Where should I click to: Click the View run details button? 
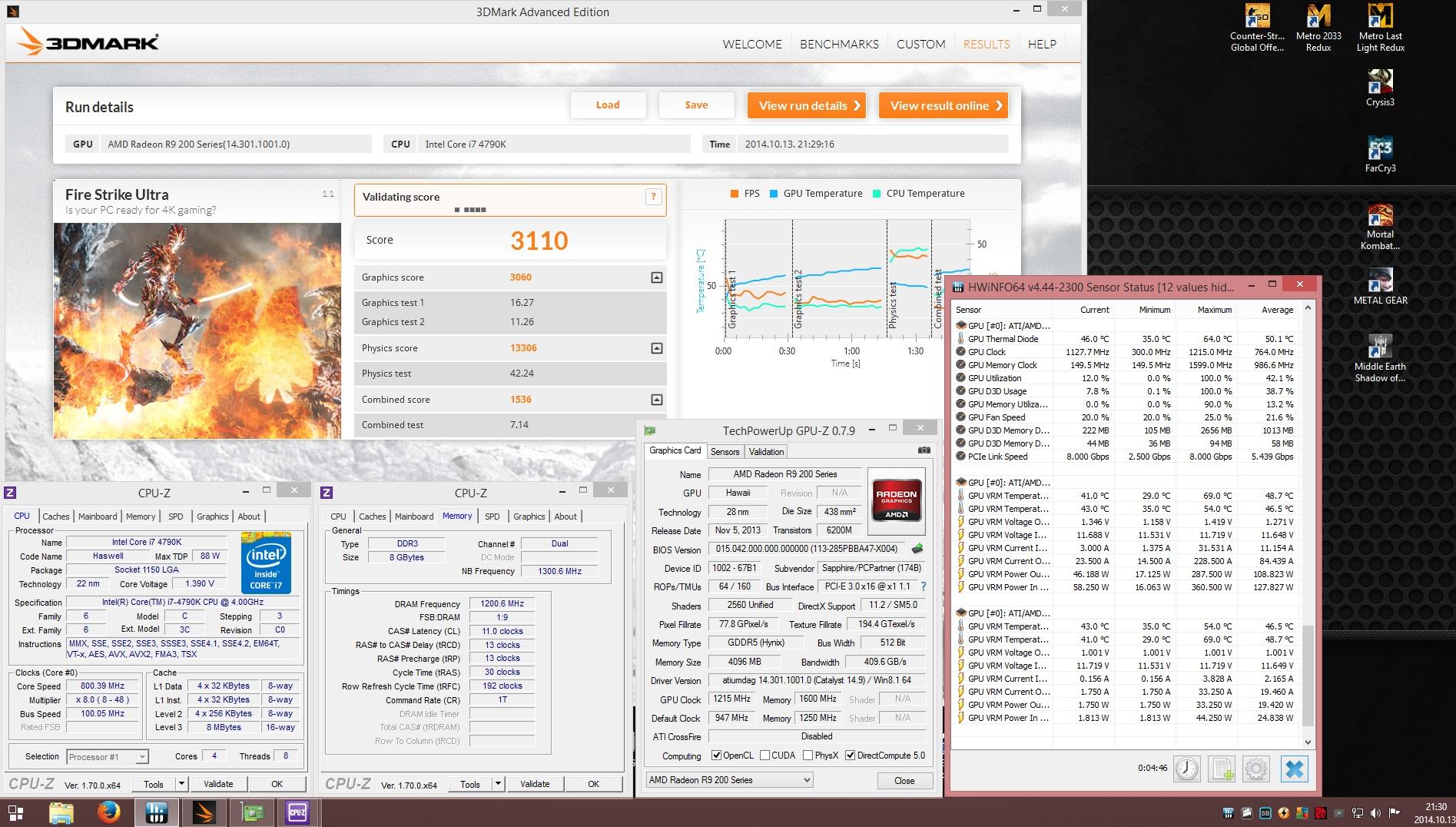point(807,105)
